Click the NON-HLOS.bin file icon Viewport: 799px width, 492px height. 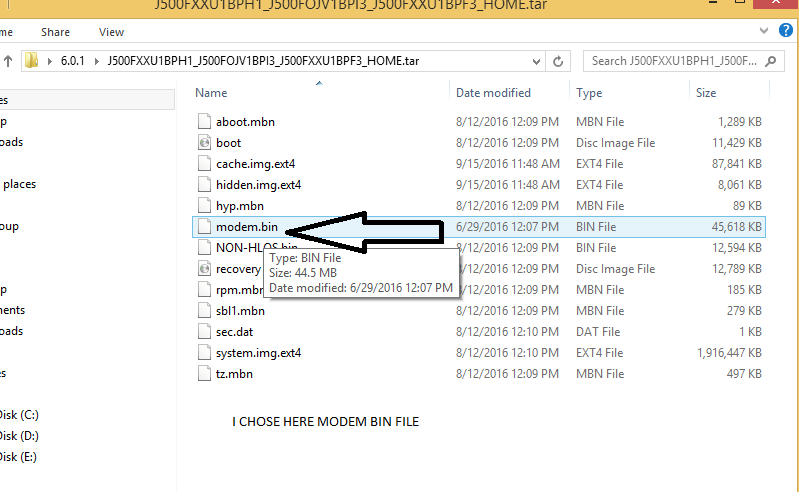pos(204,248)
